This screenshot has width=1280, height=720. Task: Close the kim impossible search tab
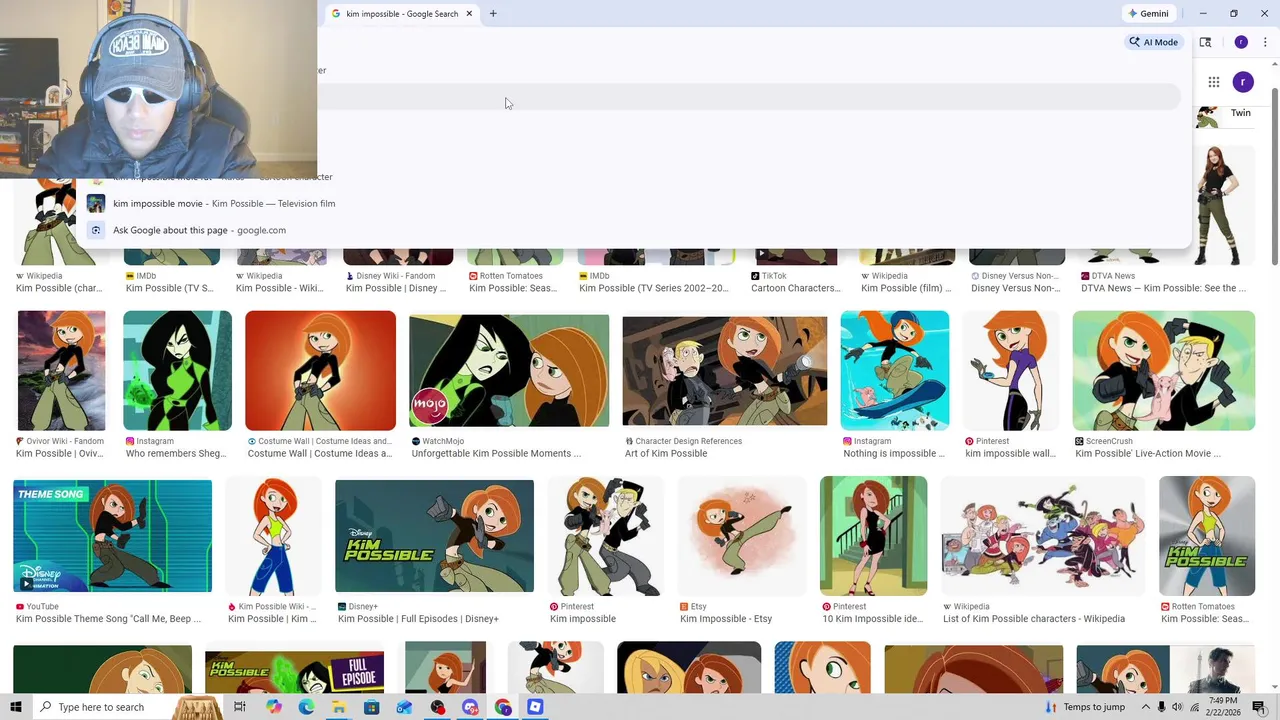pos(469,14)
